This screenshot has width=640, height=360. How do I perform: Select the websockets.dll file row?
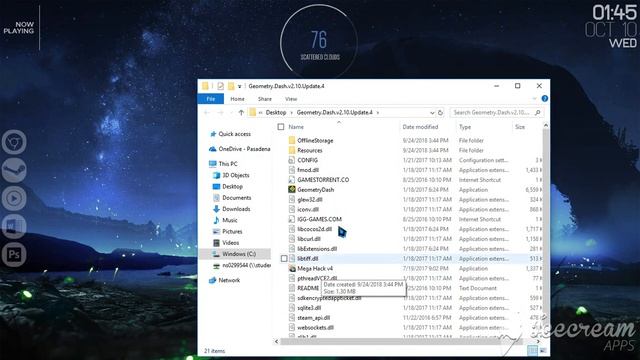[410, 327]
